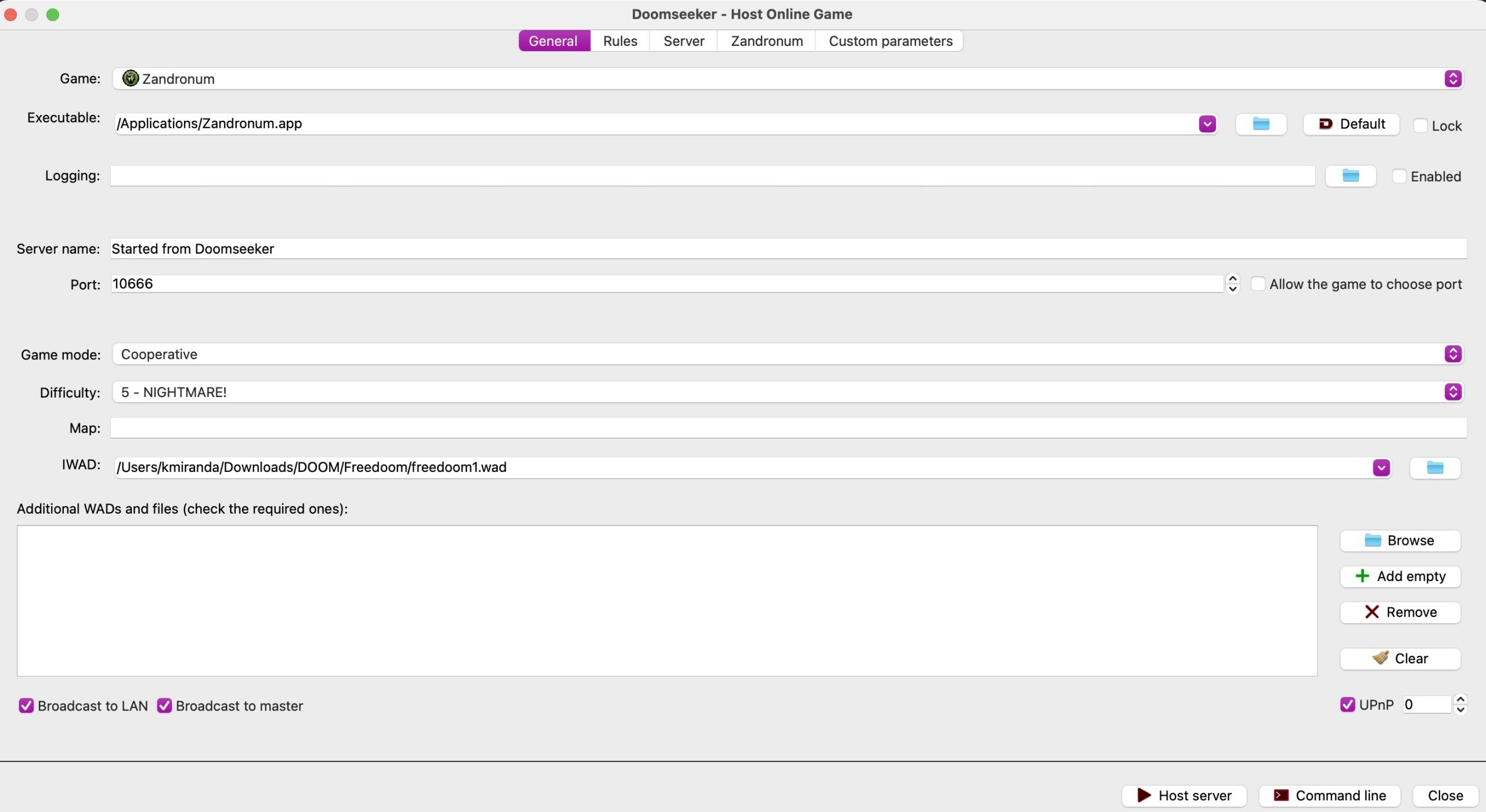Enable logging with the Enabled checkbox
Image resolution: width=1486 pixels, height=812 pixels.
click(x=1399, y=176)
